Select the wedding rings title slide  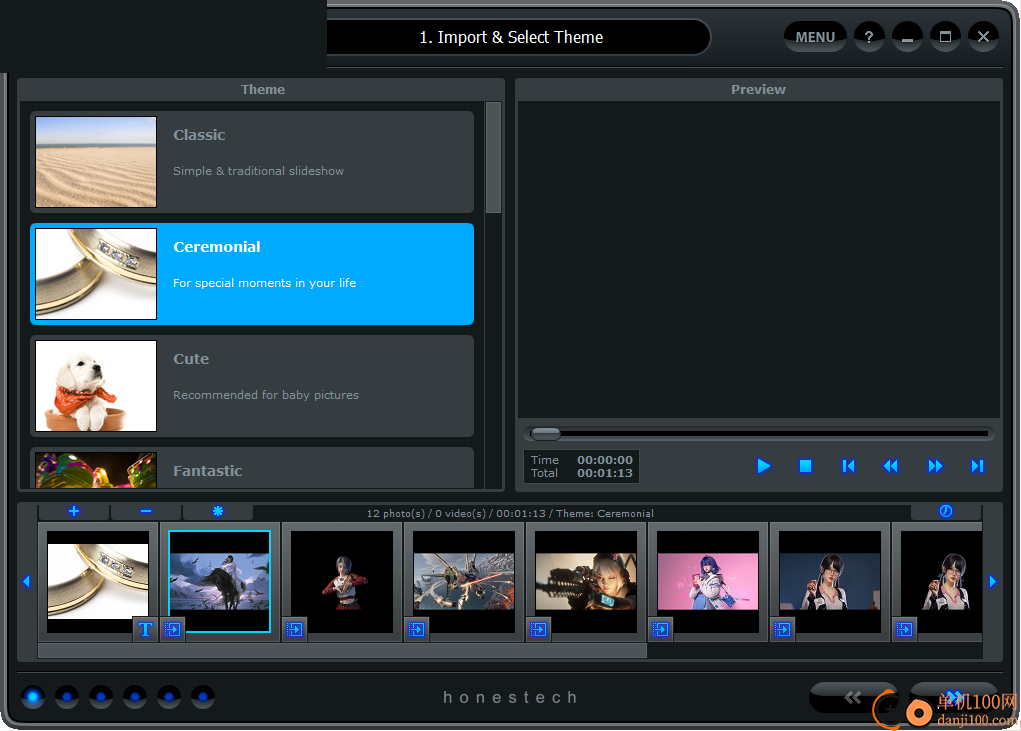98,581
